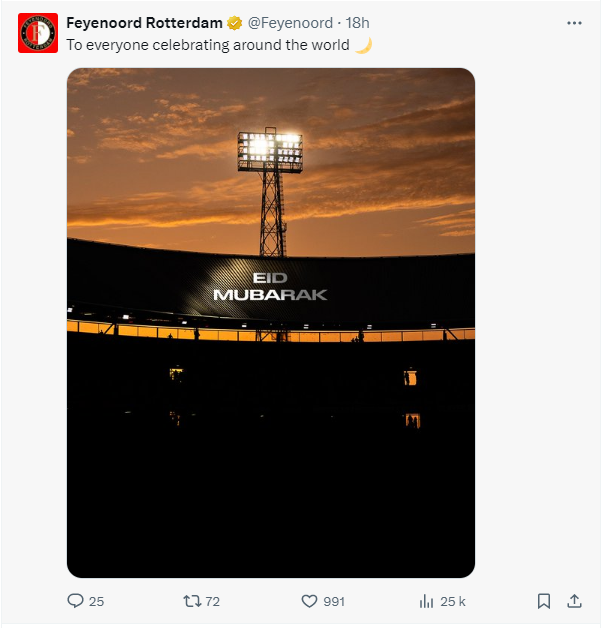Viewport: 602px width, 628px height.
Task: Share the post via upload arrow icon
Action: [574, 601]
